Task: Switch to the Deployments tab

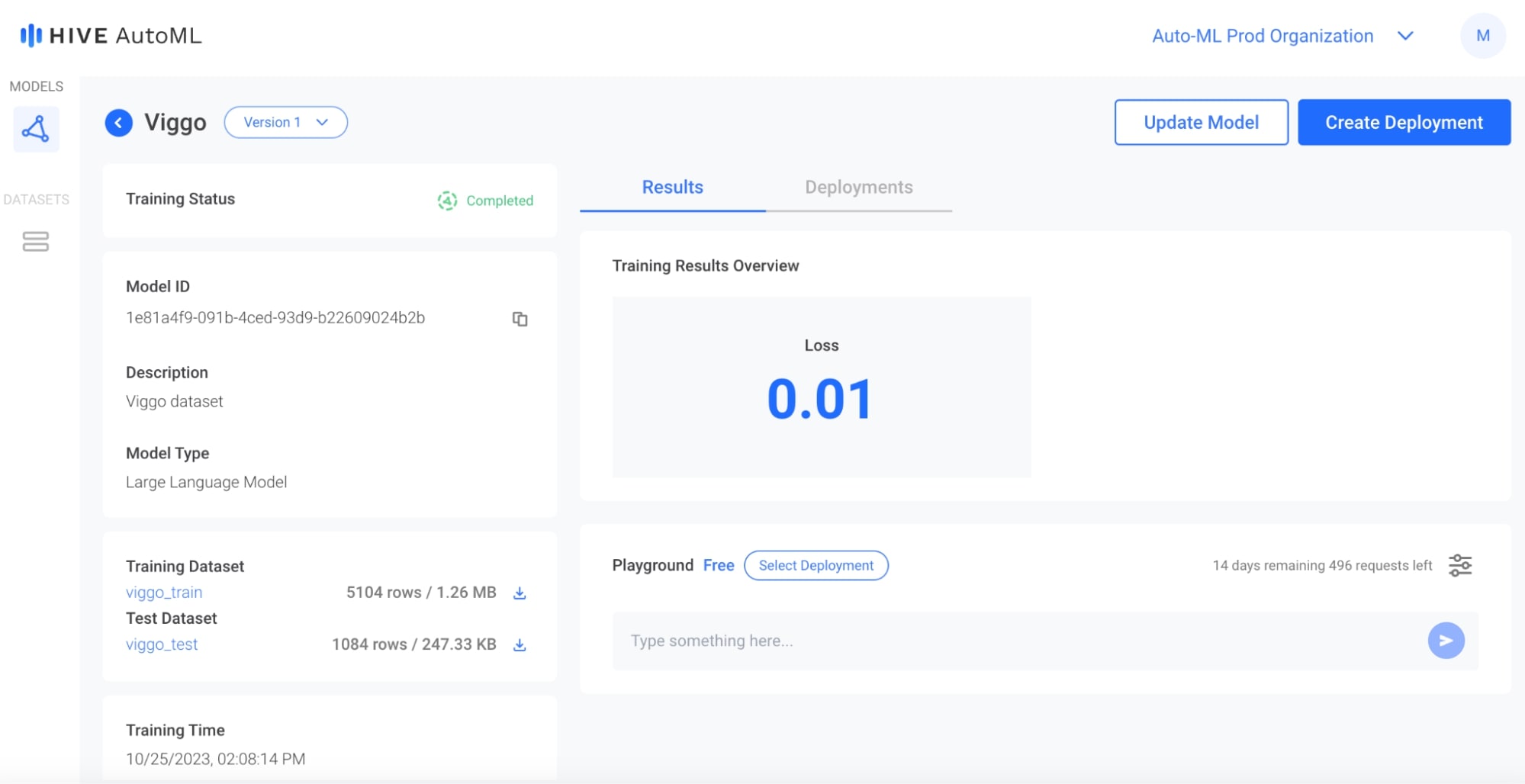Action: point(858,187)
